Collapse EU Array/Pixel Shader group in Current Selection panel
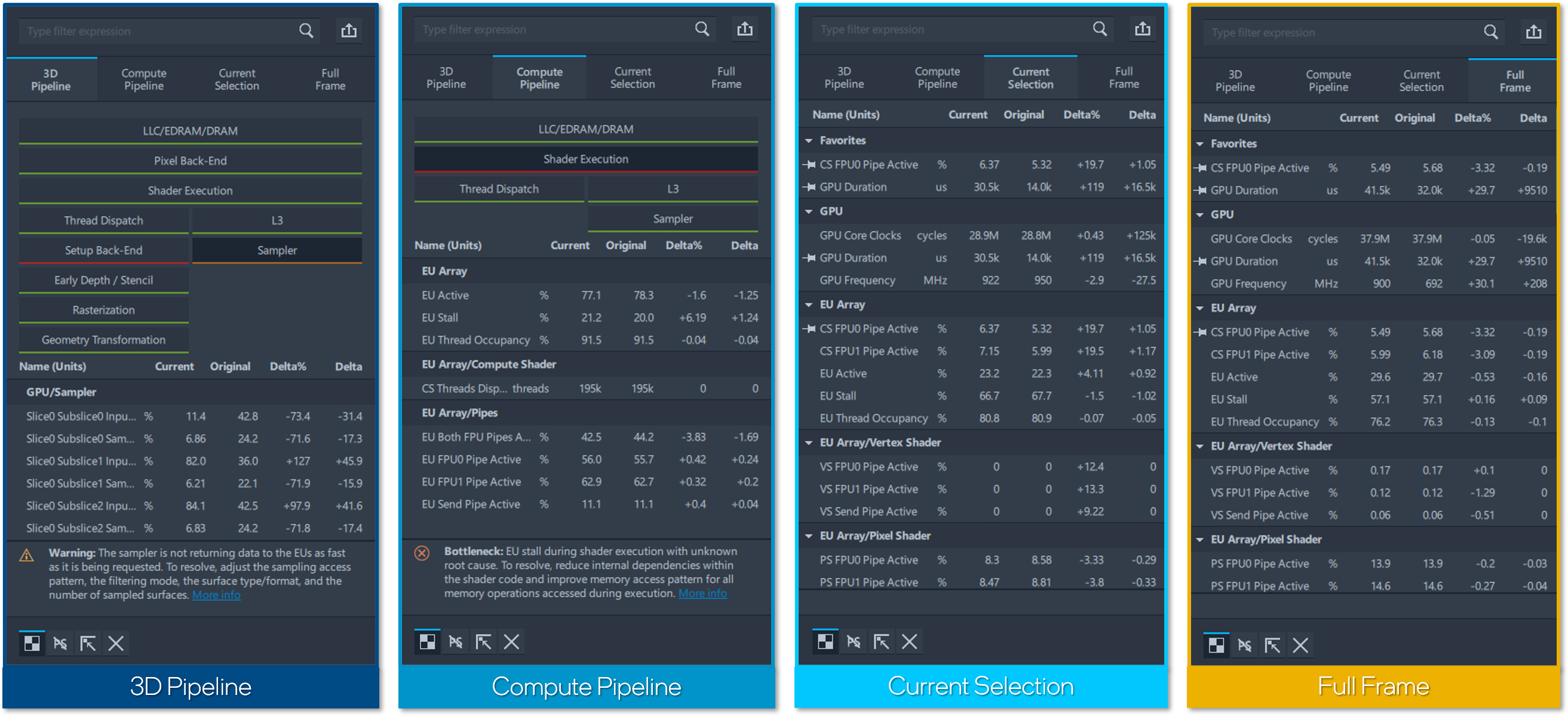 click(x=809, y=536)
